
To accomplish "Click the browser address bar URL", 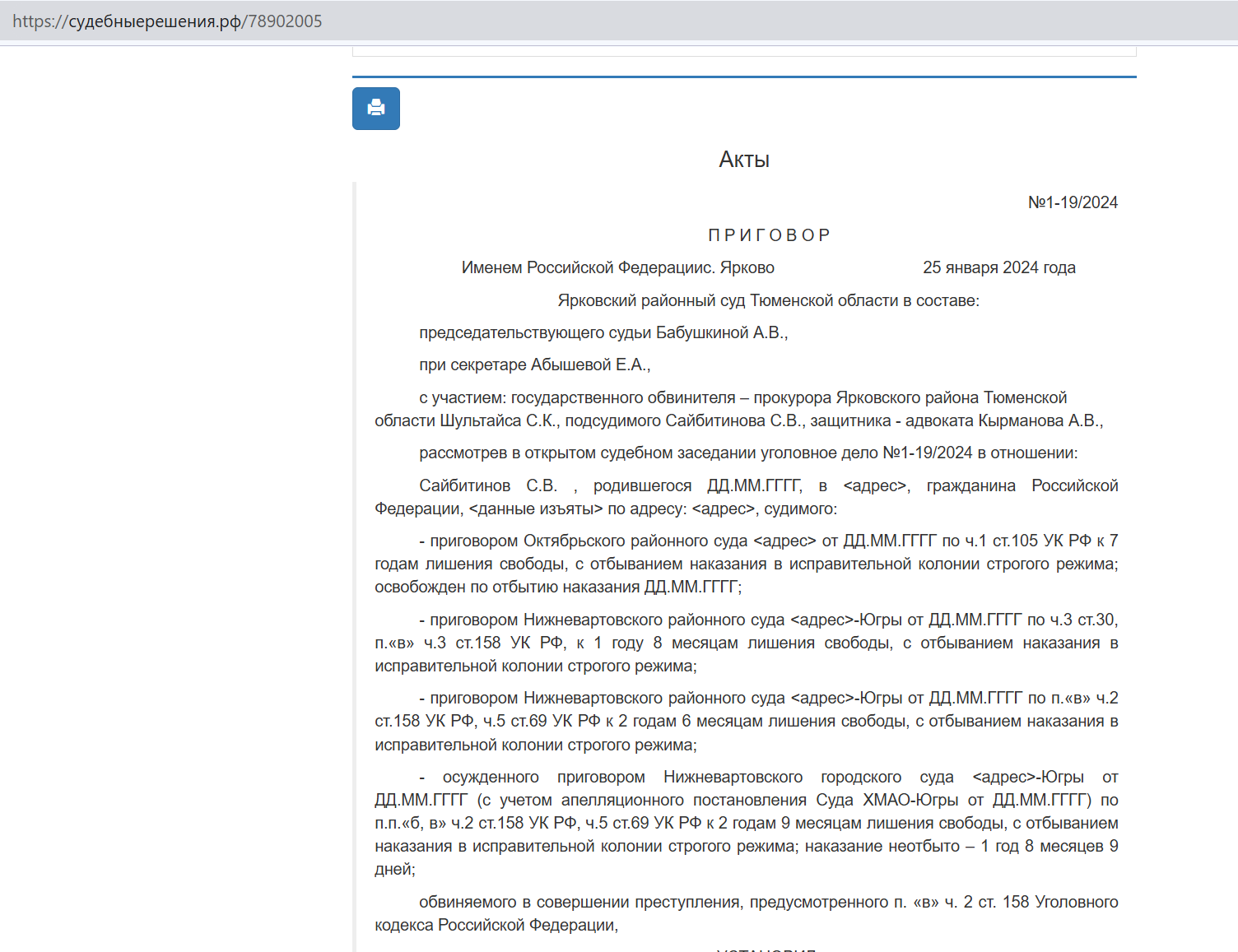I will tap(167, 21).
